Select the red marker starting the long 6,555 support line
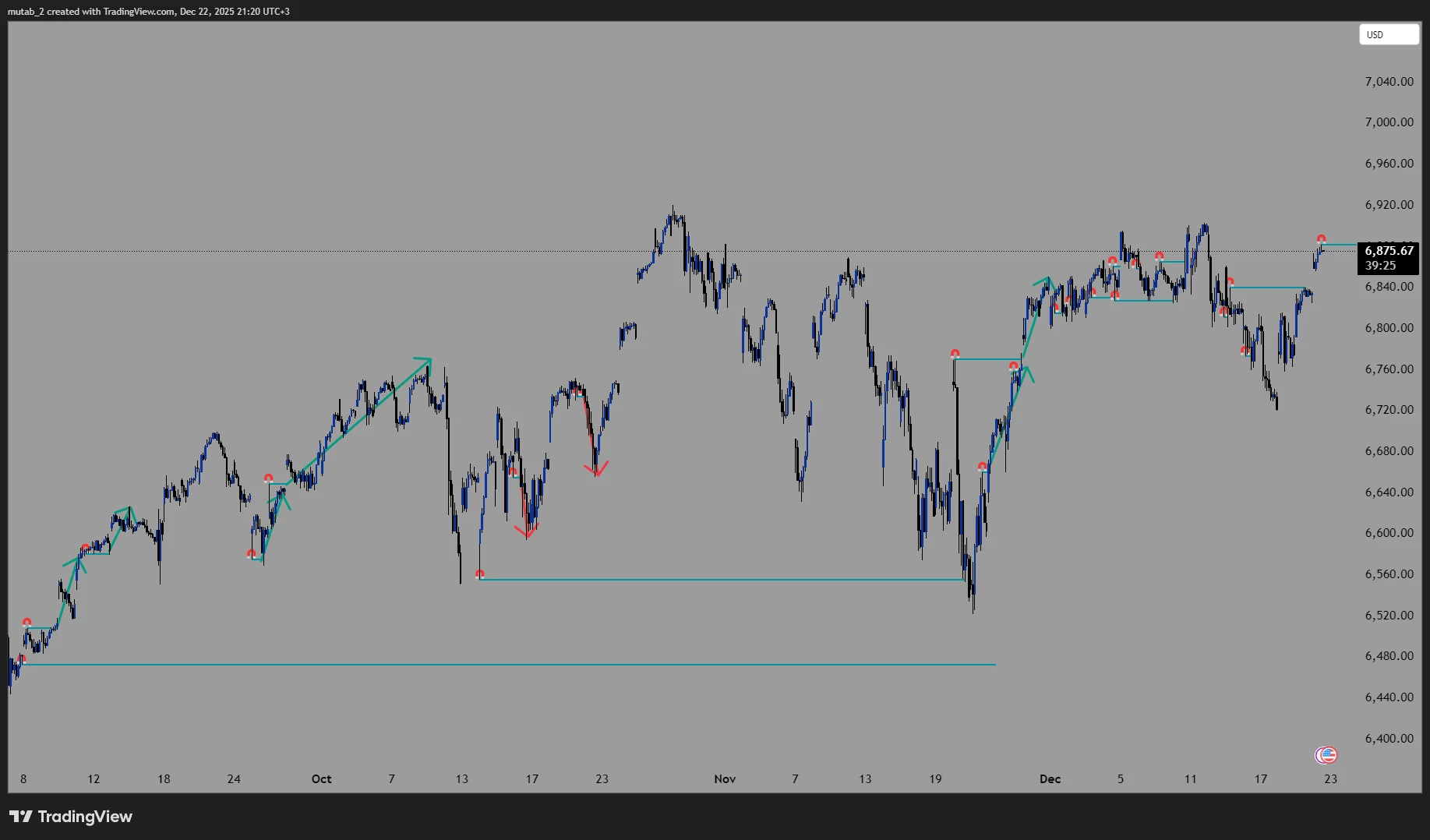Screen dimensions: 1430x840 pos(479,574)
